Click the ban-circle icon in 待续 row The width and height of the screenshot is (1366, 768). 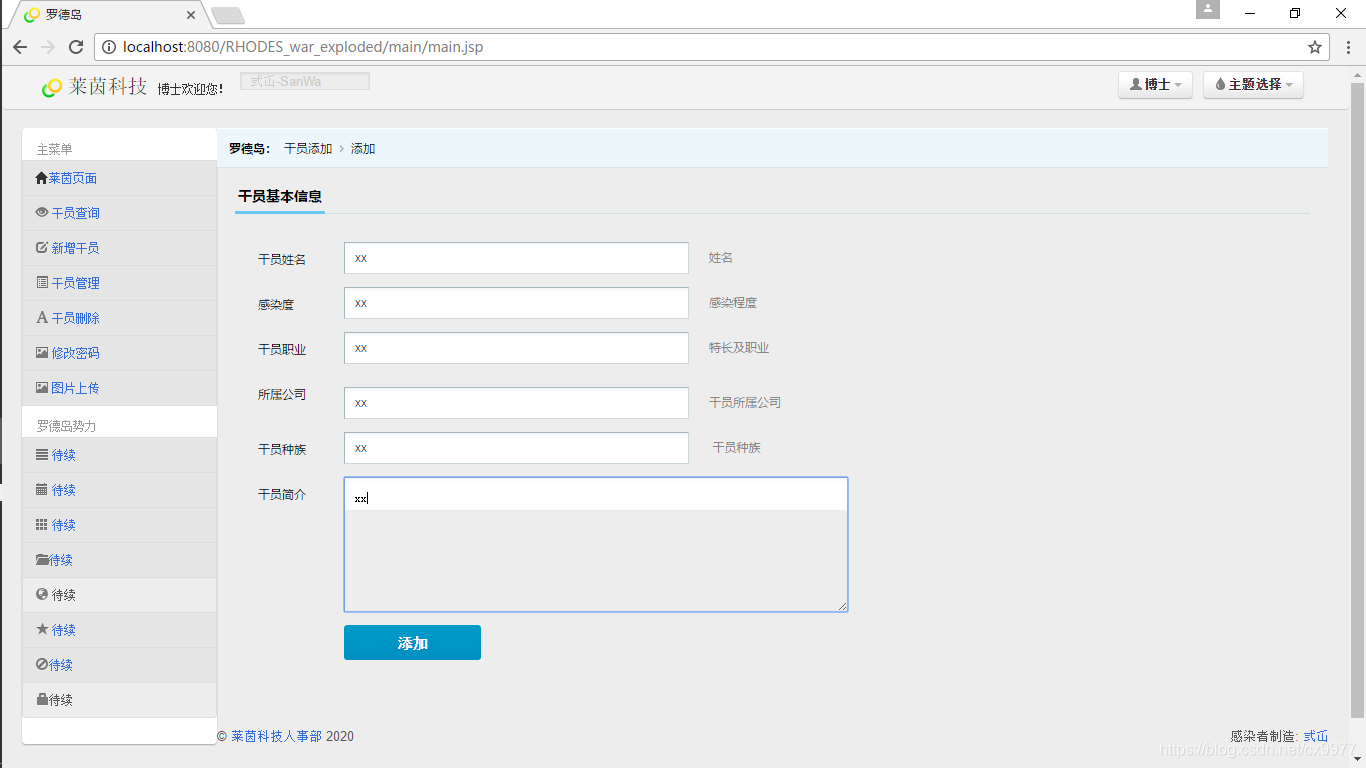pos(42,665)
